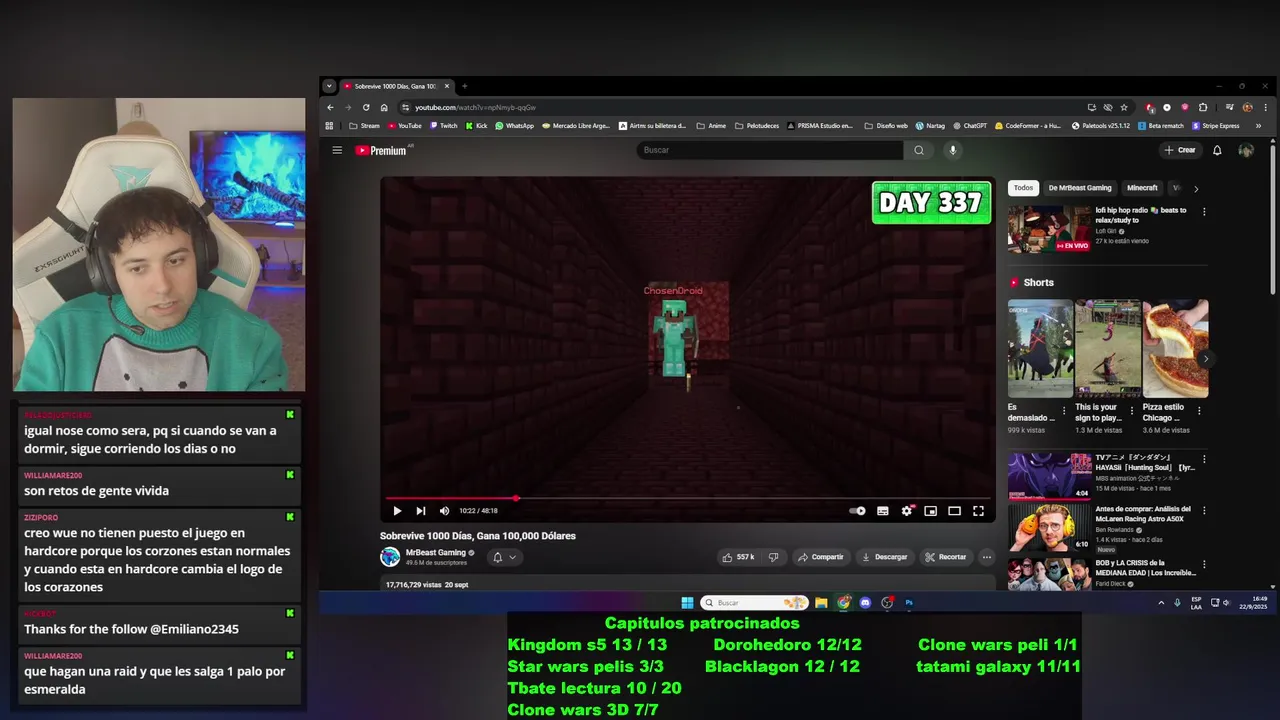The height and width of the screenshot is (720, 1280).
Task: Open the WhatsApp bookmark
Action: 515,126
